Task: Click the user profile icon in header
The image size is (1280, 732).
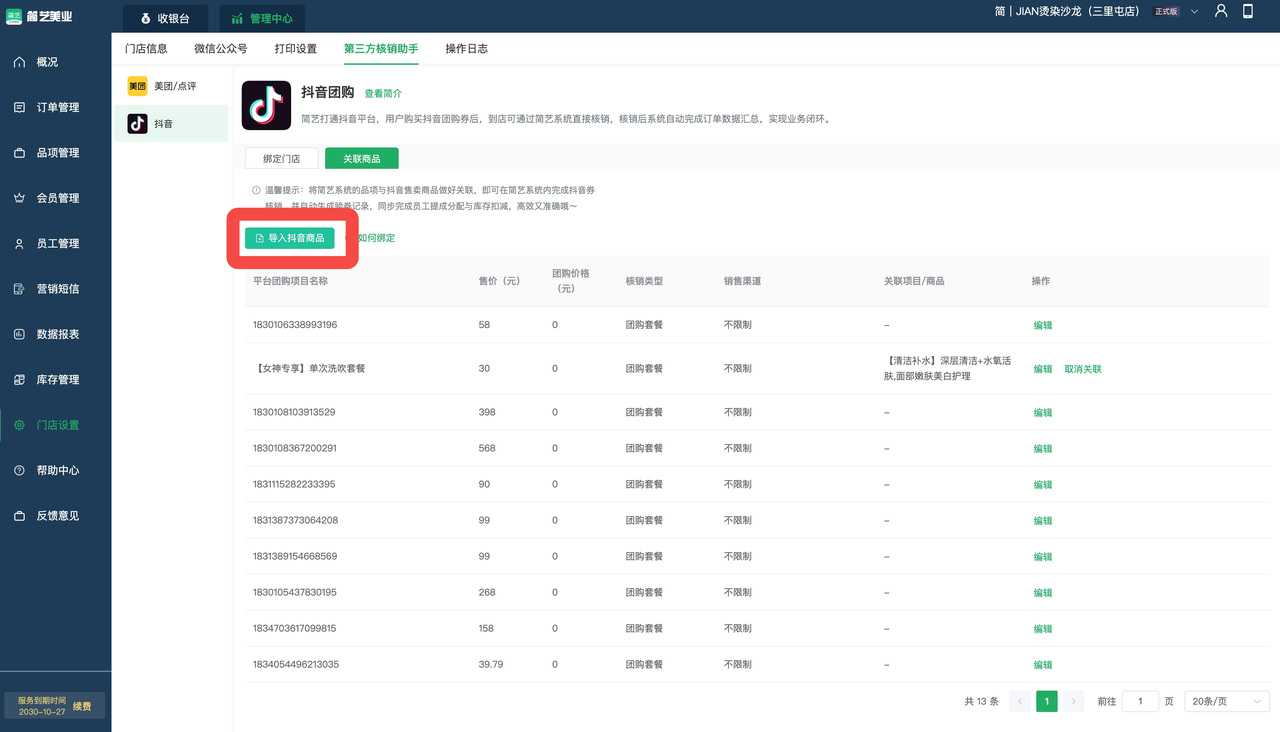Action: [x=1221, y=11]
